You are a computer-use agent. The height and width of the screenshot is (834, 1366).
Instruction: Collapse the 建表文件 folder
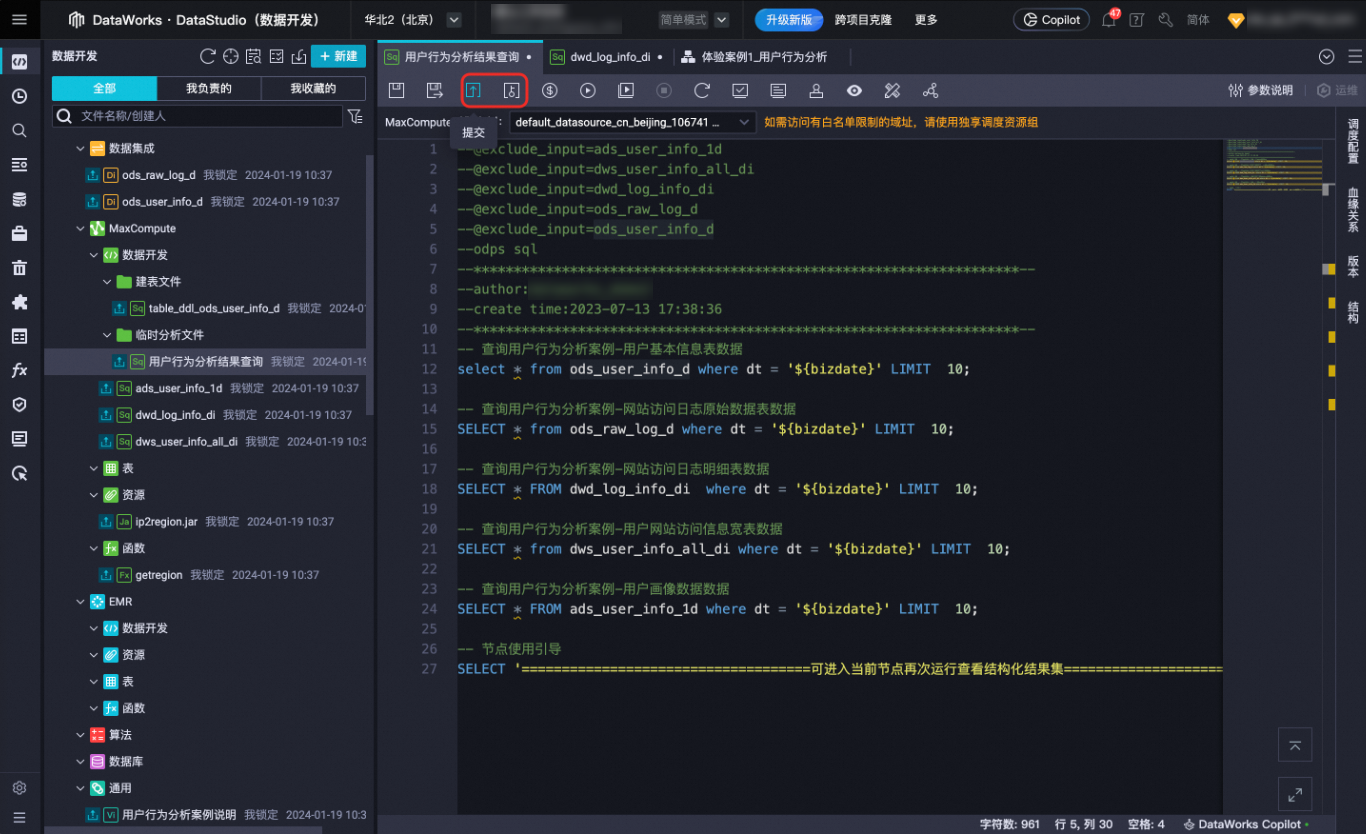pos(108,282)
